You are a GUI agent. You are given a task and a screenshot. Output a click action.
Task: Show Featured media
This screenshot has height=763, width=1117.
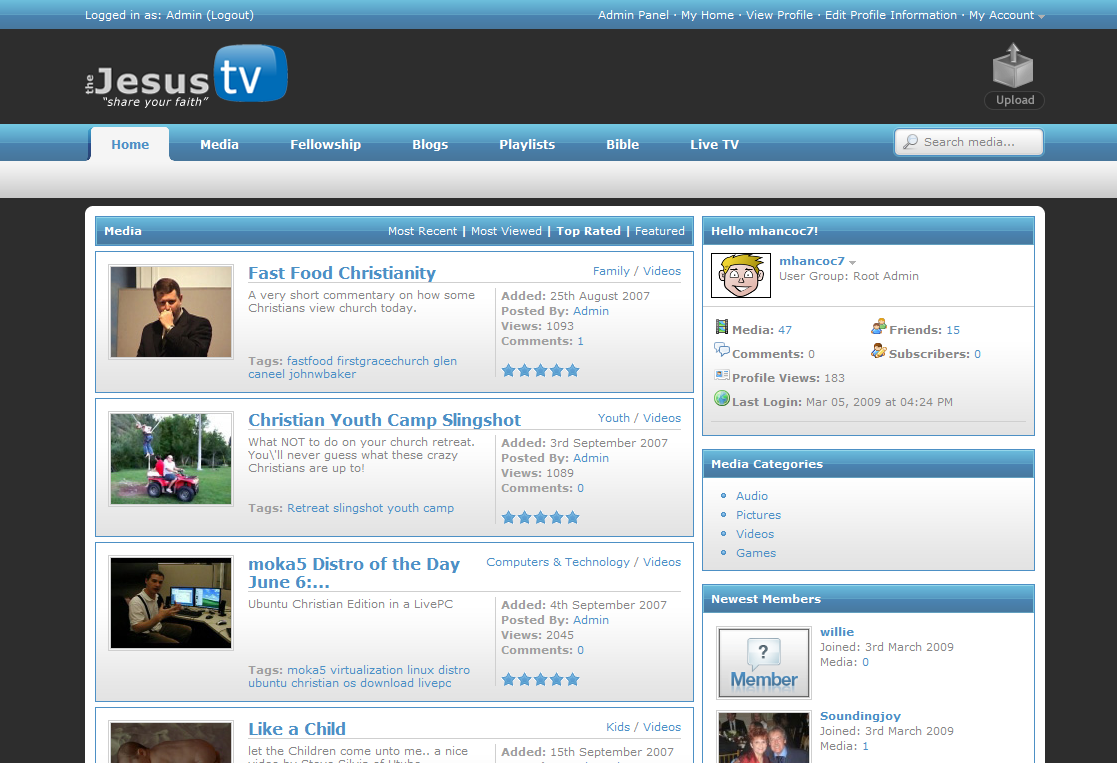coord(660,231)
